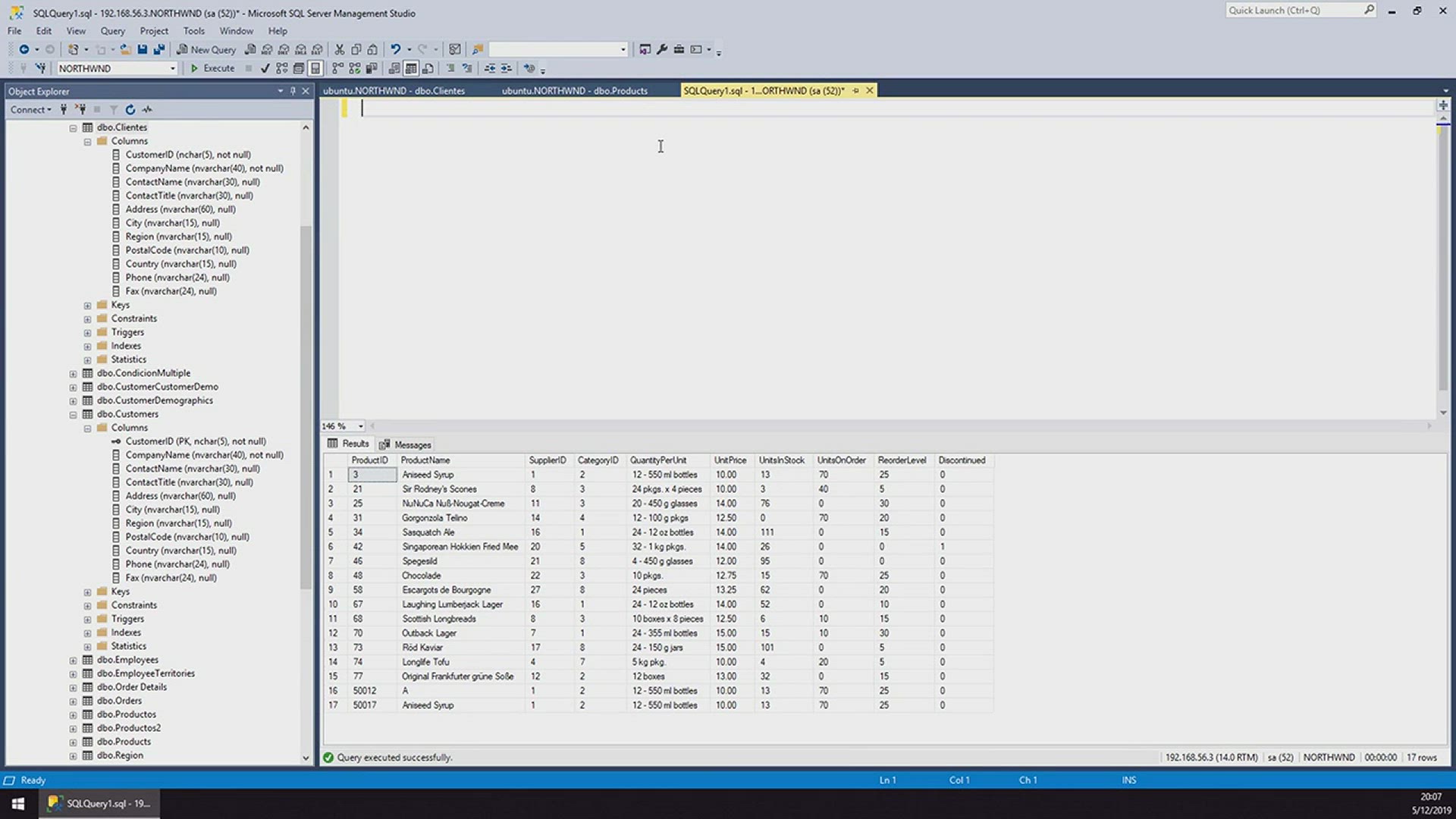Image resolution: width=1456 pixels, height=819 pixels.
Task: Click Specify Values for Template Parameters icon
Action: coord(529,68)
